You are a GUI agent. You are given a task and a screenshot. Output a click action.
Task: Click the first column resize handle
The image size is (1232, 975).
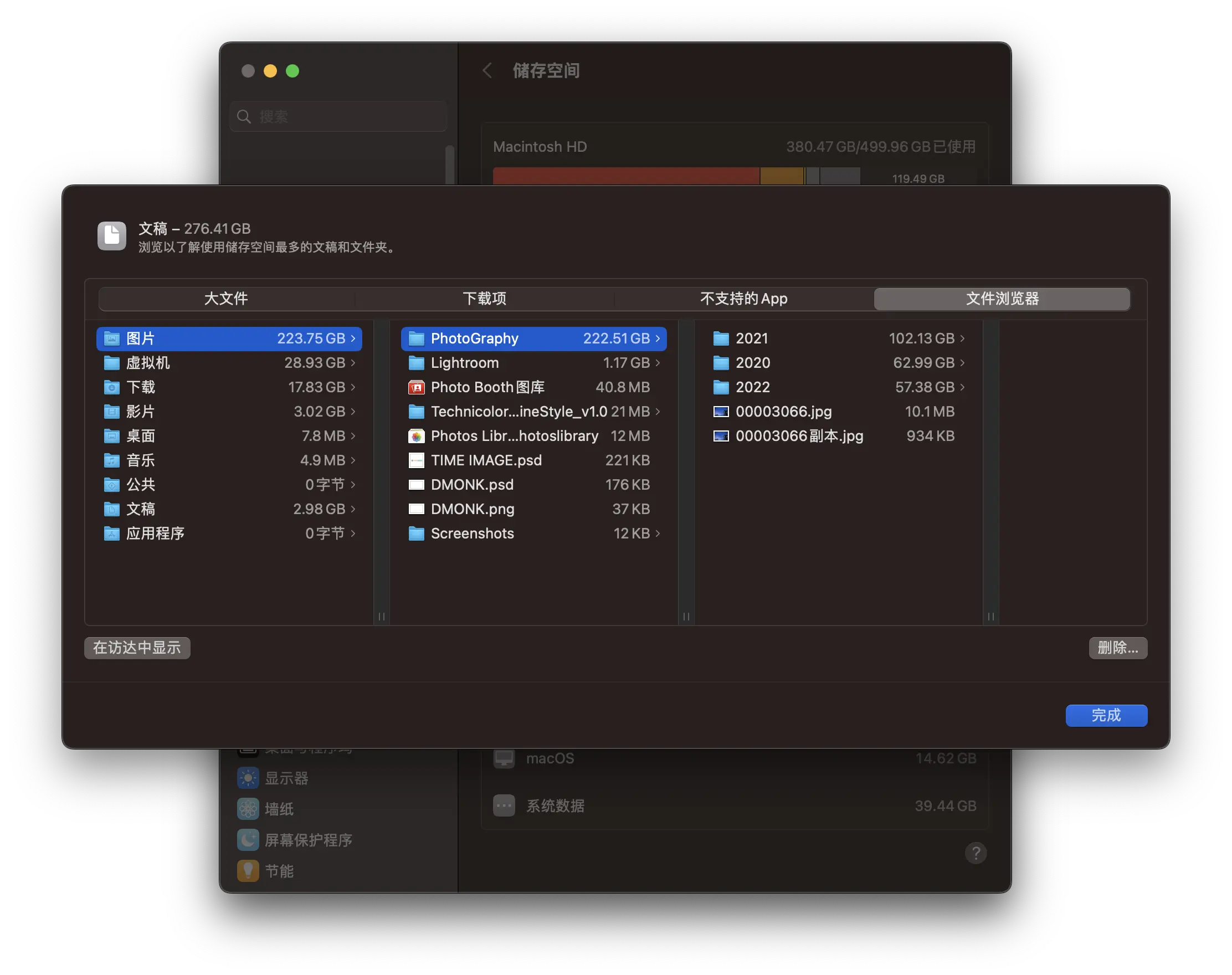coord(381,617)
